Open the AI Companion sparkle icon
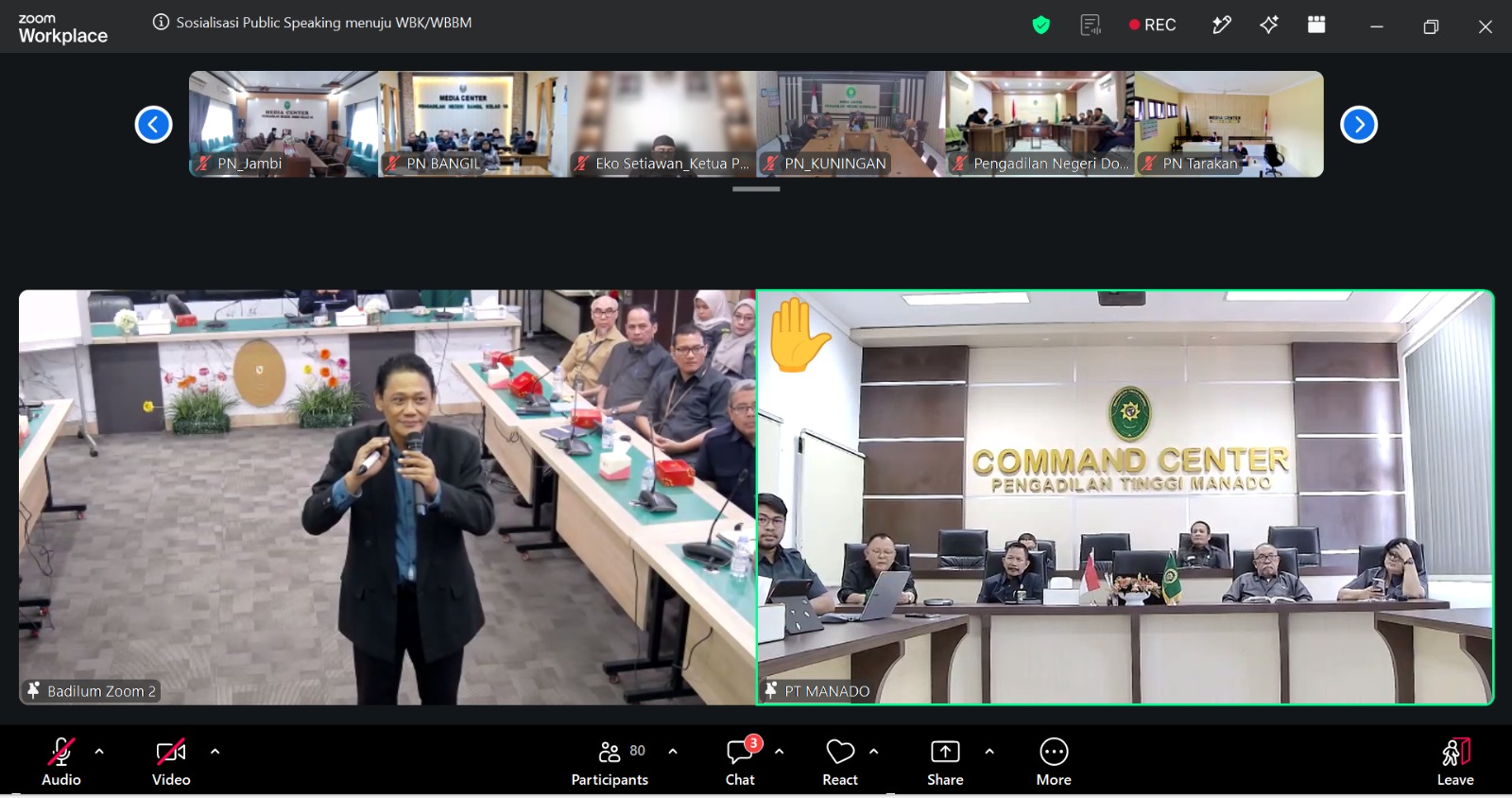Screen dimensions: 1512x798 [1269, 25]
